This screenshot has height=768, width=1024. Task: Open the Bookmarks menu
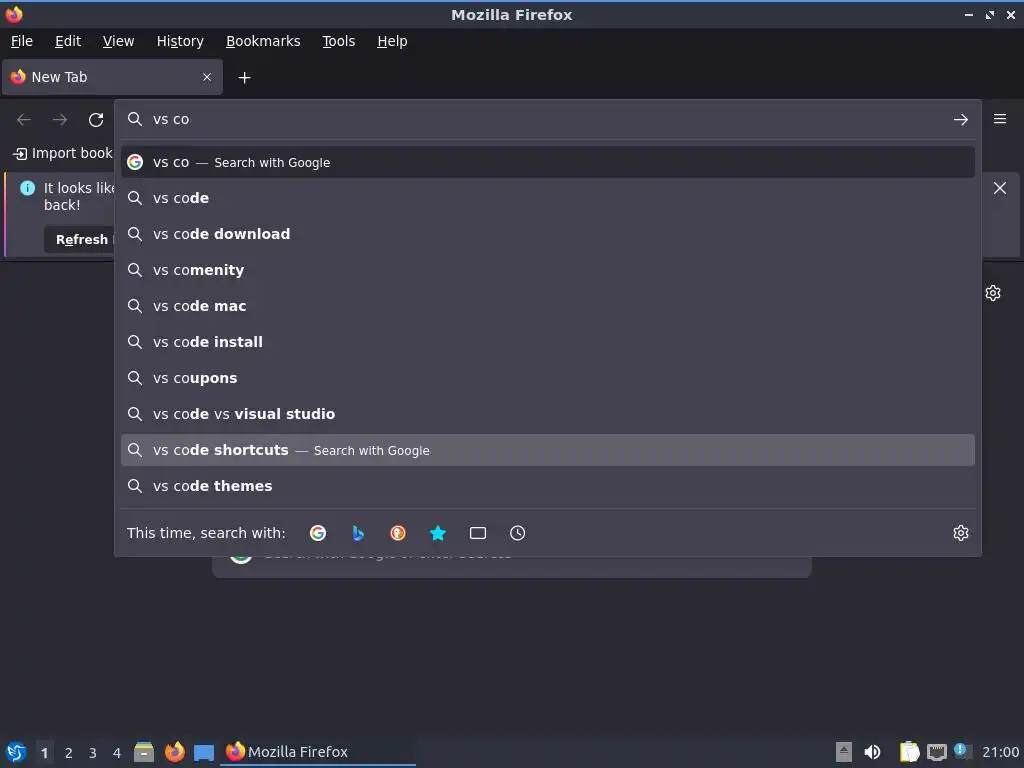click(263, 41)
